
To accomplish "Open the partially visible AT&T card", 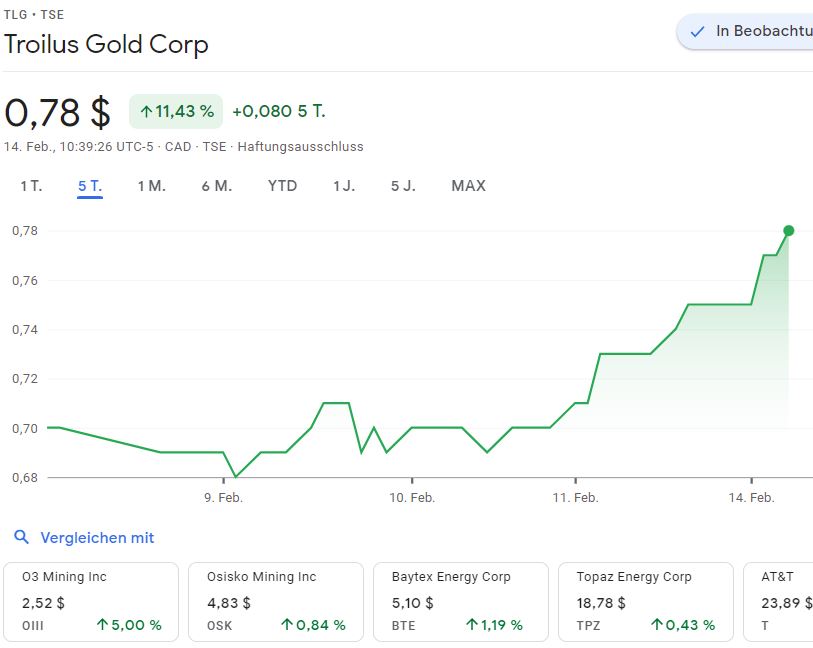I will point(778,601).
